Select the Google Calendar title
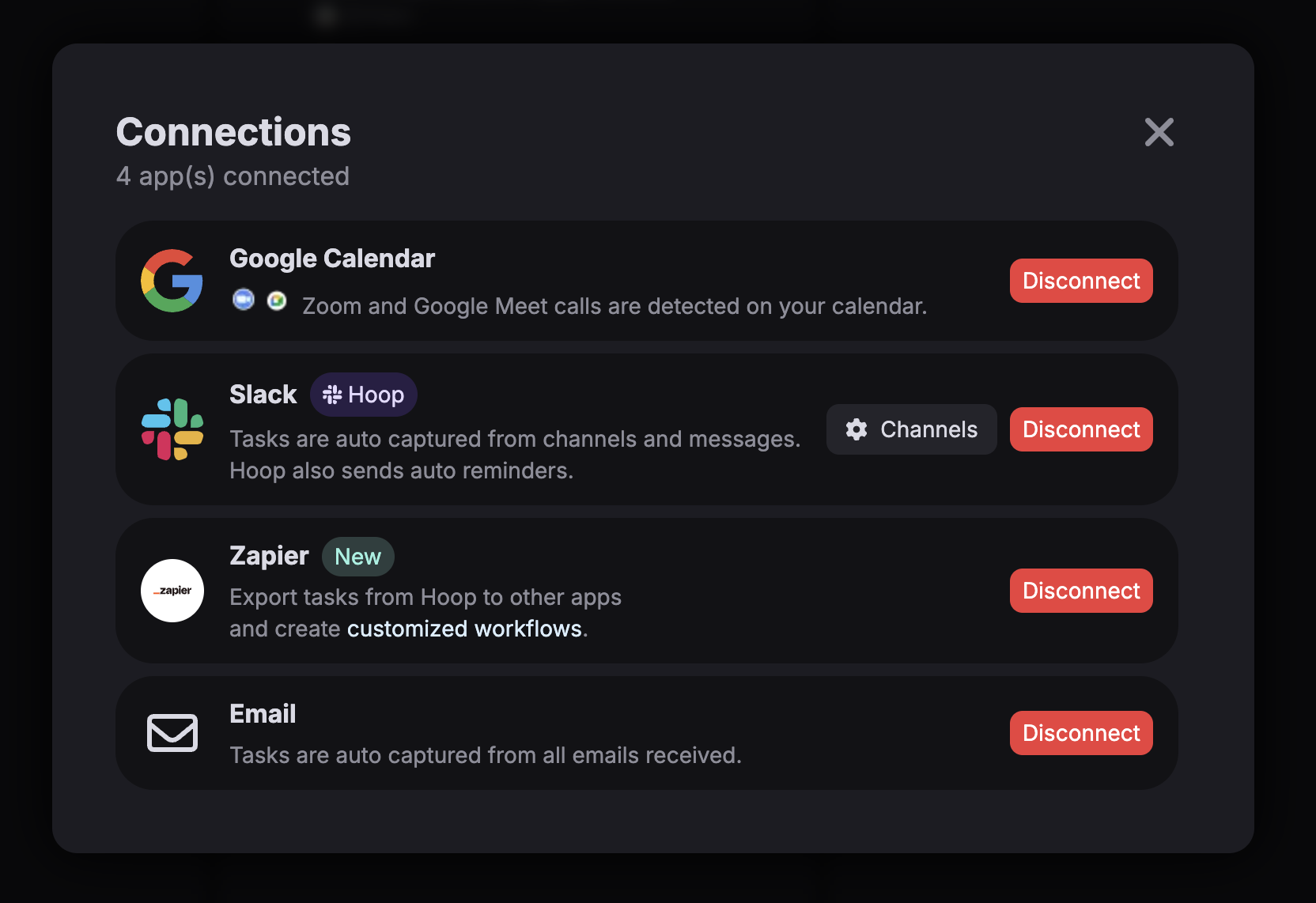Viewport: 1316px width, 903px height. click(332, 259)
